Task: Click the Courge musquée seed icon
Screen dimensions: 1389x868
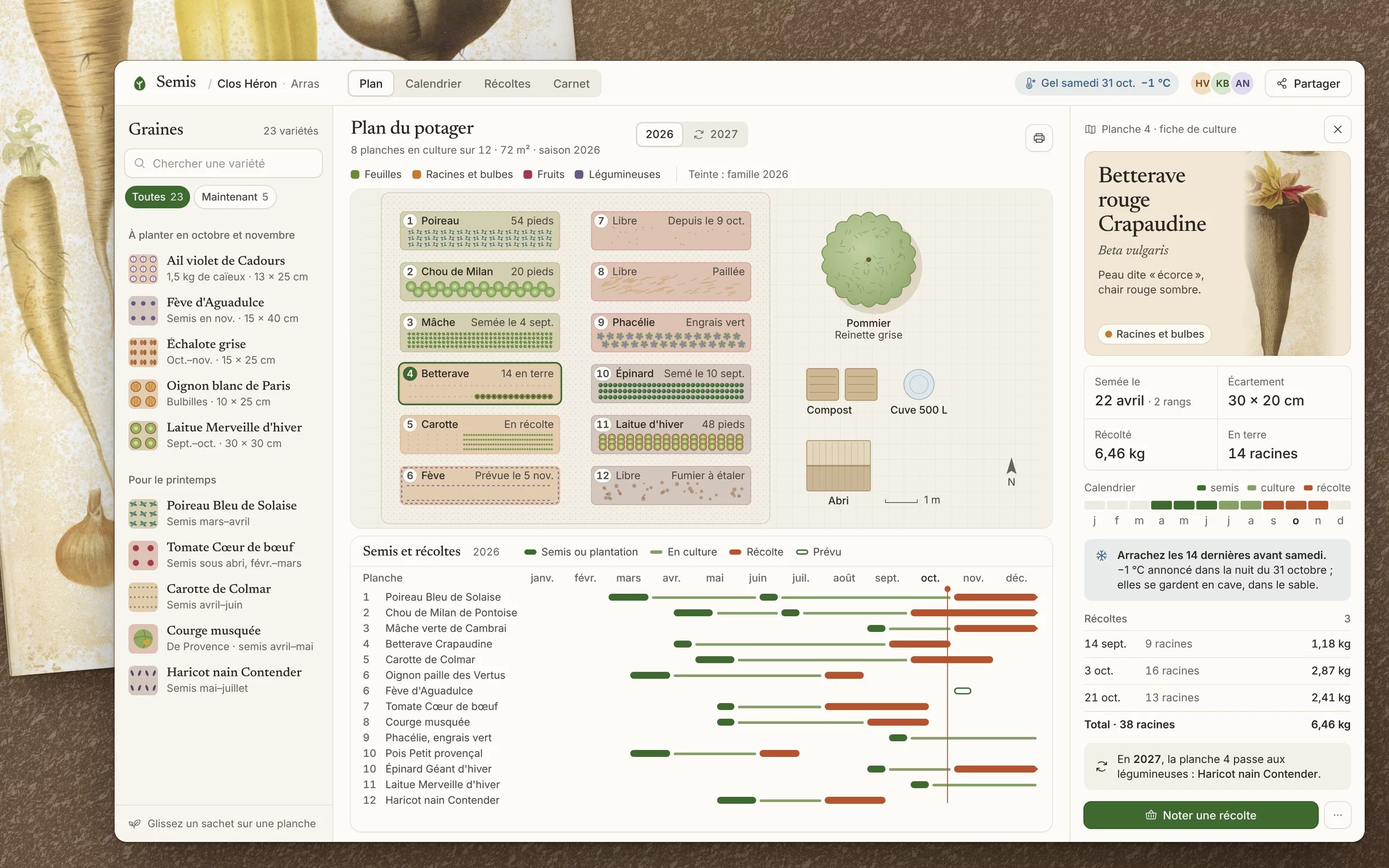Action: [x=143, y=639]
